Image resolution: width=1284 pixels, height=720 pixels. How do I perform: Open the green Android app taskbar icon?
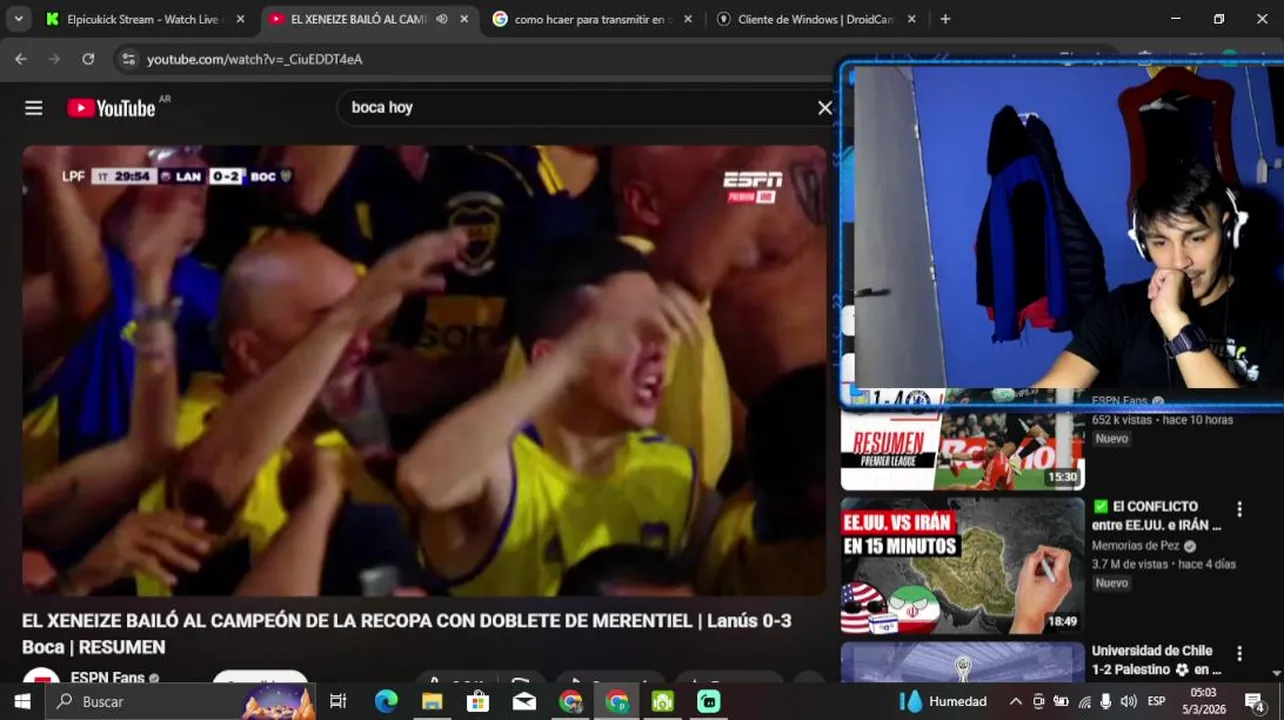tap(663, 702)
